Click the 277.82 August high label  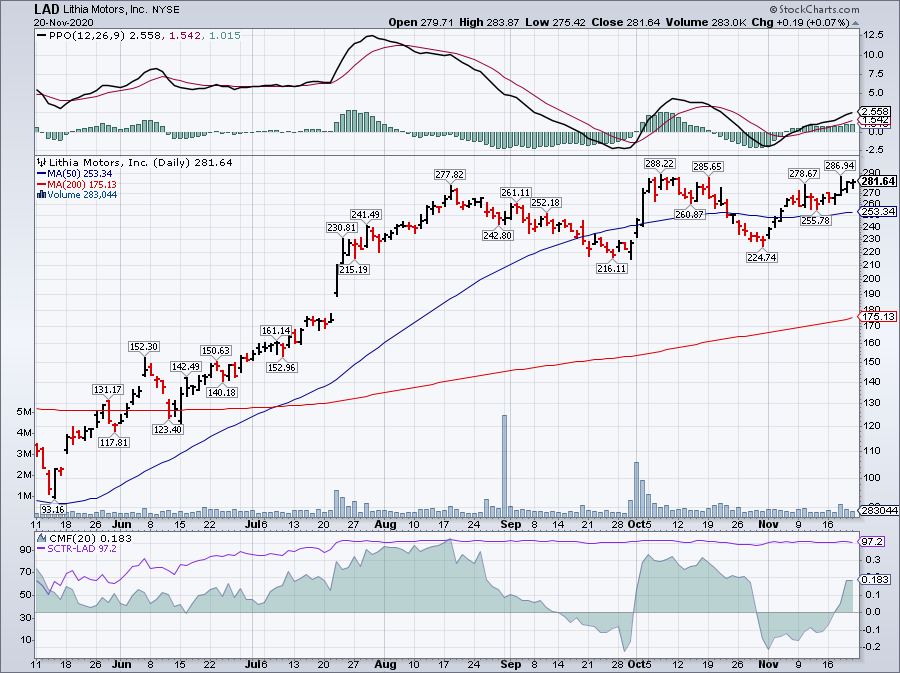click(450, 174)
